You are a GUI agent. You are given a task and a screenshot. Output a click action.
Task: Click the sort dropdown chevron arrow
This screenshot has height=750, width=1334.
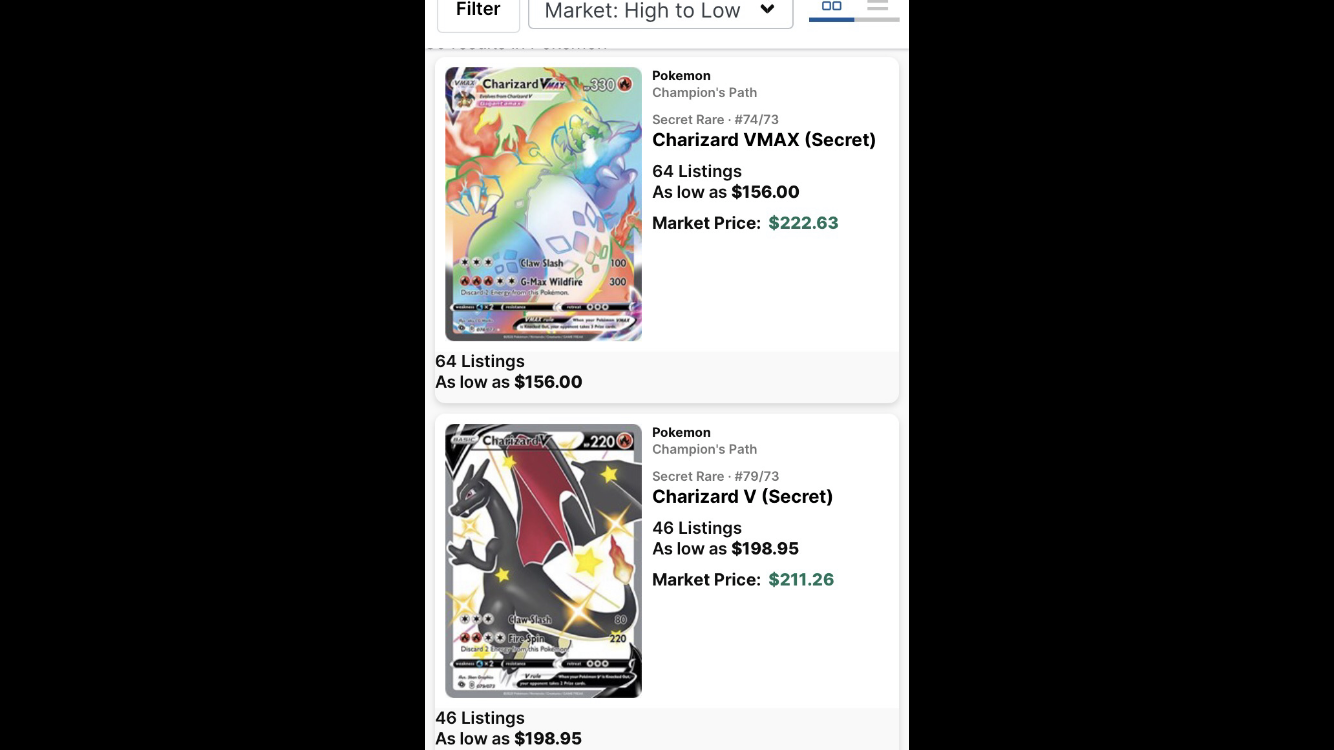click(x=767, y=10)
